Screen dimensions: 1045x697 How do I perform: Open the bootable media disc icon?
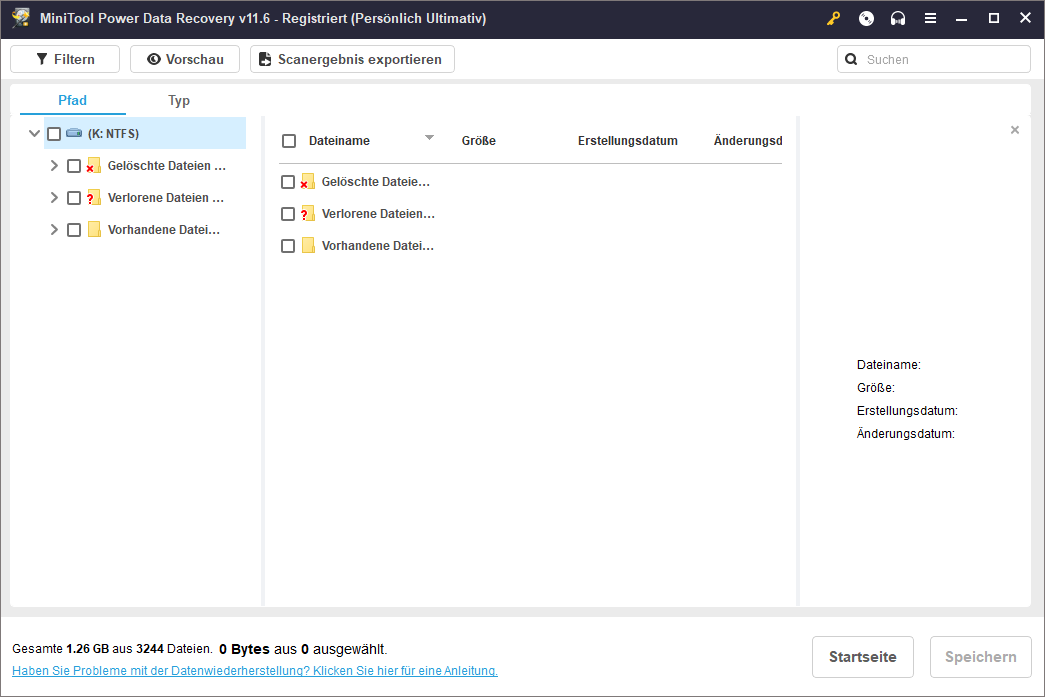pyautogui.click(x=866, y=18)
